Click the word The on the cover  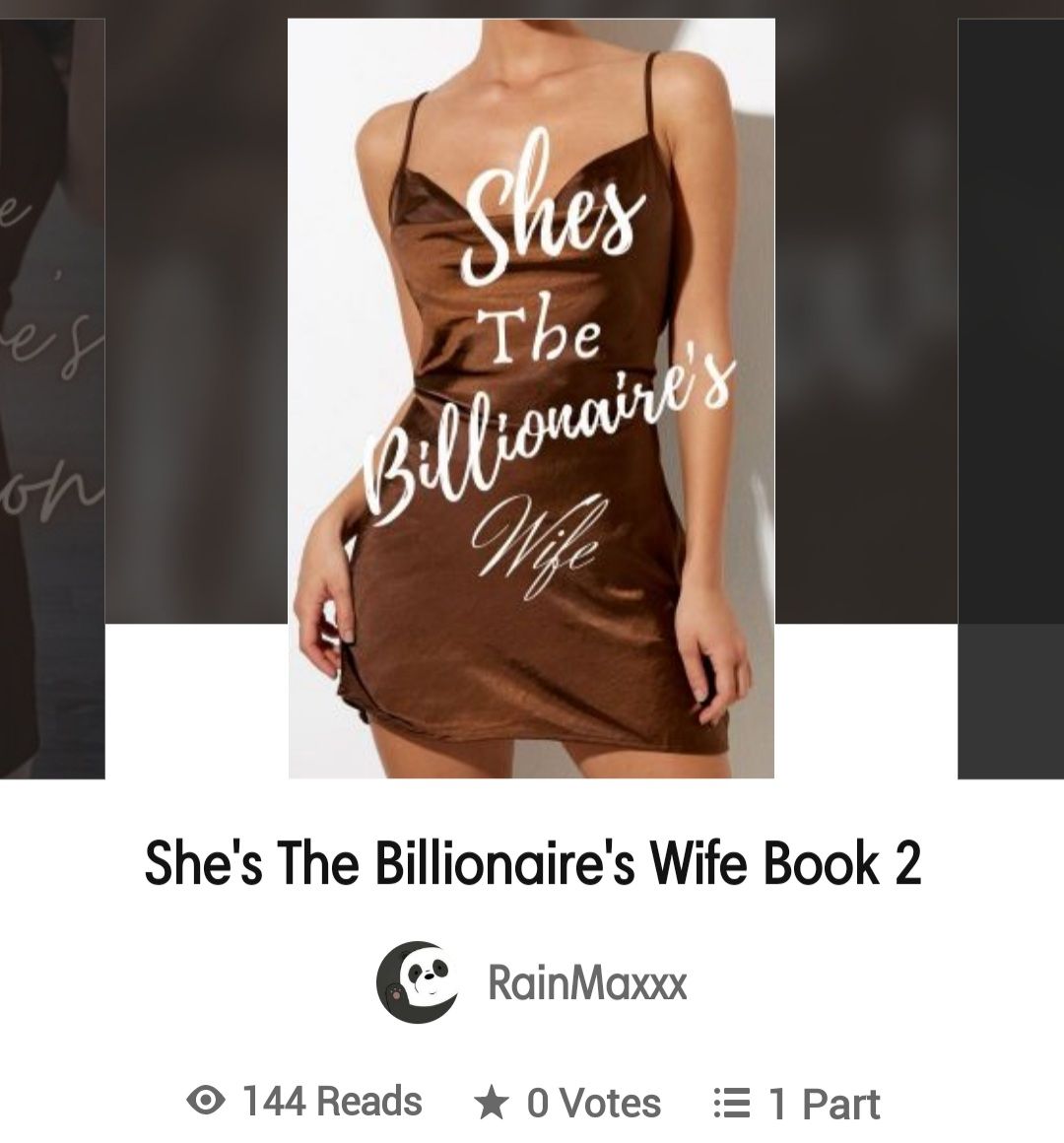click(x=545, y=337)
